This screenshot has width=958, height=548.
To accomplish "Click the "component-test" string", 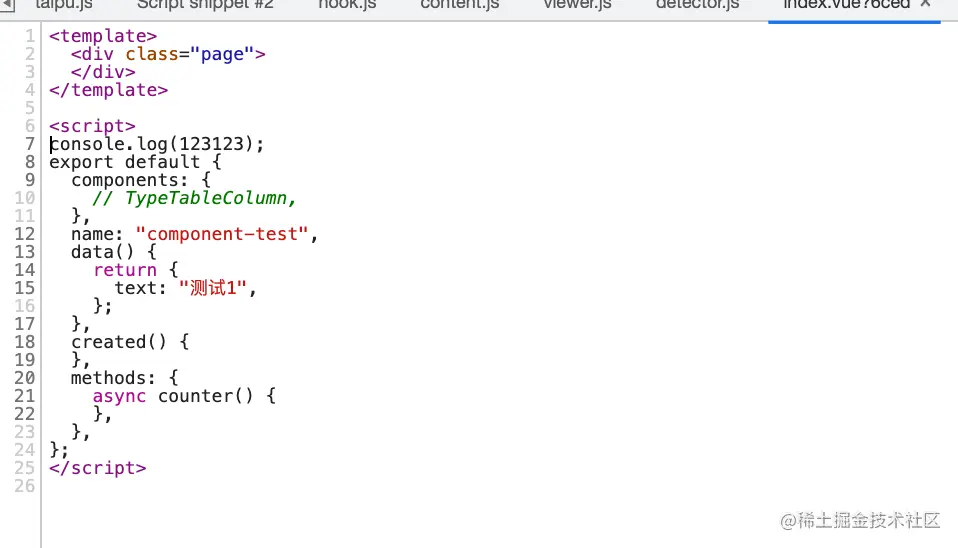I will click(222, 234).
